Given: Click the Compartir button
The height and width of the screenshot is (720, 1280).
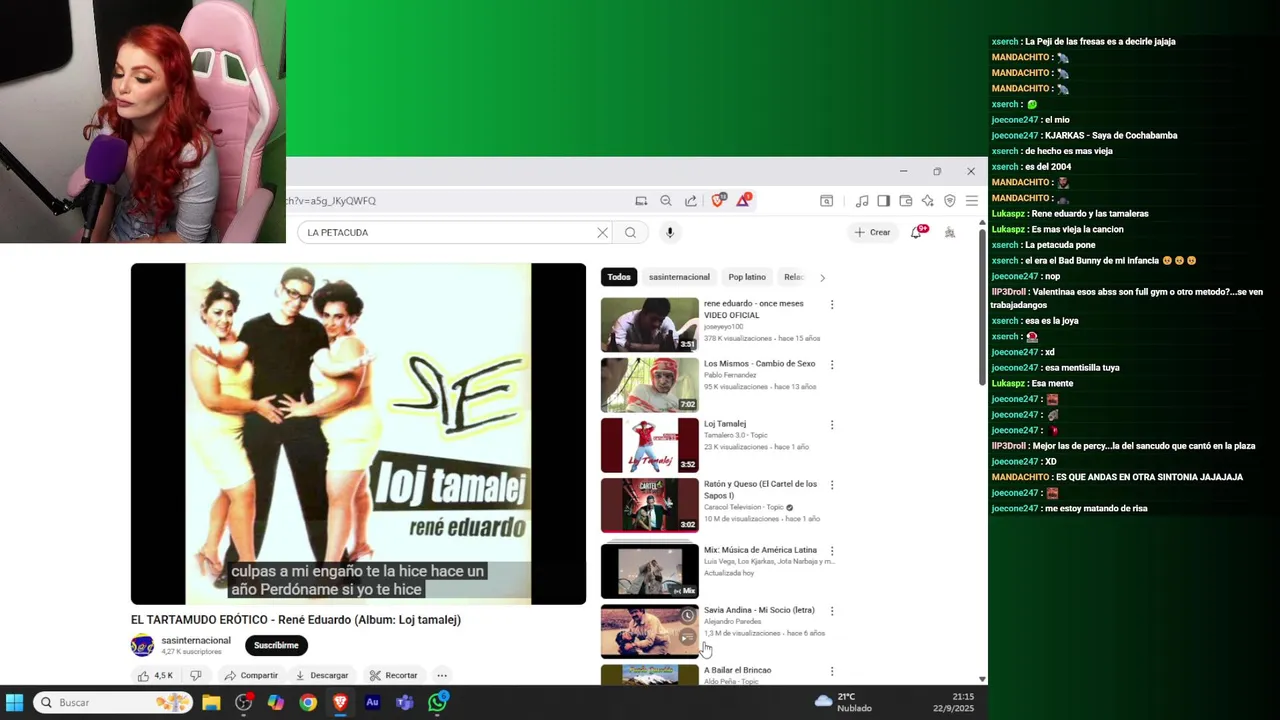Looking at the screenshot, I should (251, 675).
